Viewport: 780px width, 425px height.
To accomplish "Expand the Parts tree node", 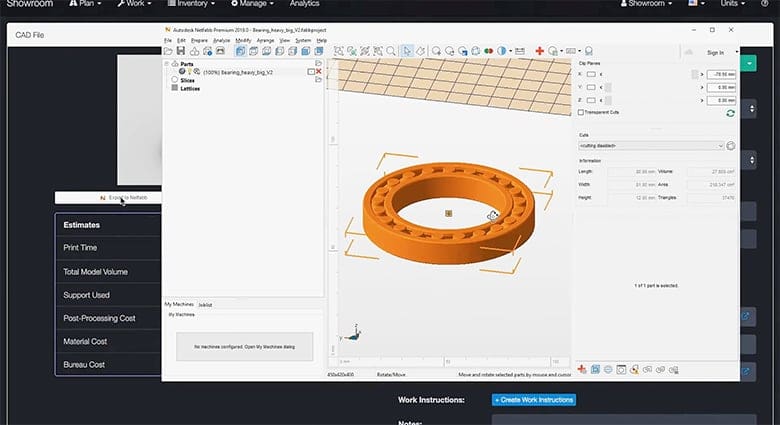I will coord(168,63).
